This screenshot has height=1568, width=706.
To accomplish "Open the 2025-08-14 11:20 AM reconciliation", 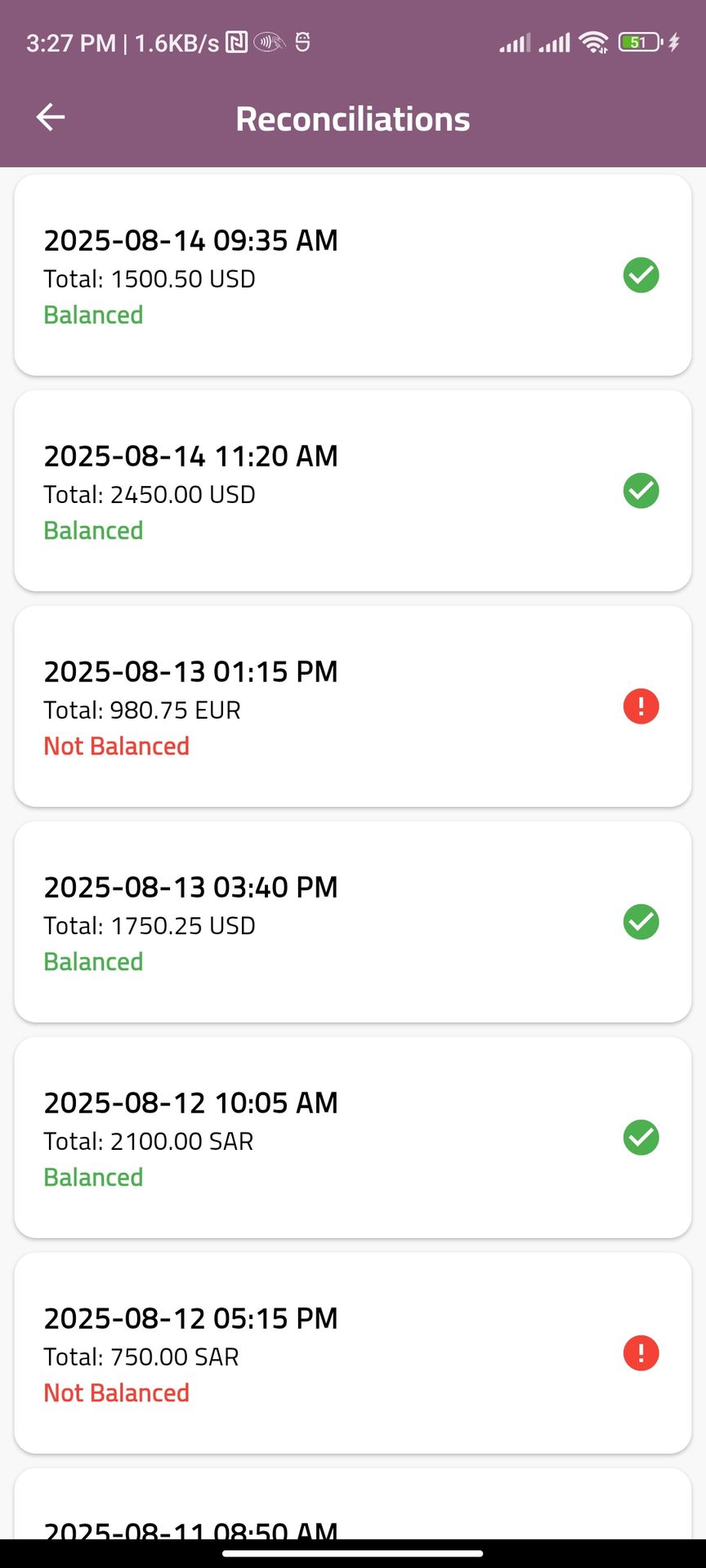I will [327, 491].
